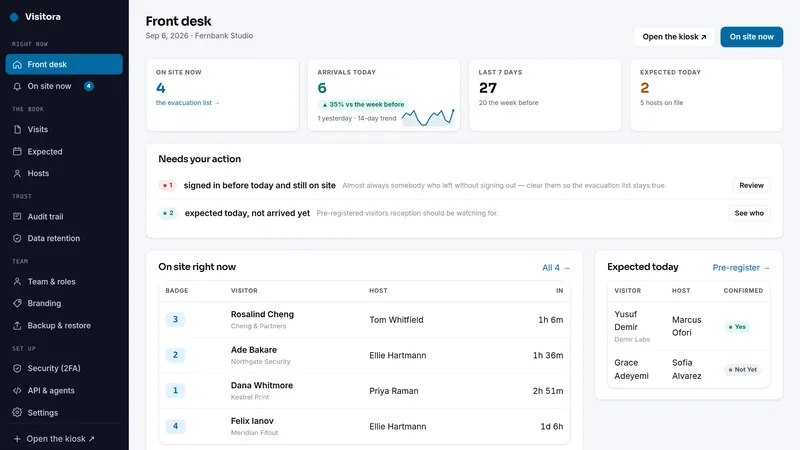
Task: Click the See who button
Action: [x=749, y=213]
